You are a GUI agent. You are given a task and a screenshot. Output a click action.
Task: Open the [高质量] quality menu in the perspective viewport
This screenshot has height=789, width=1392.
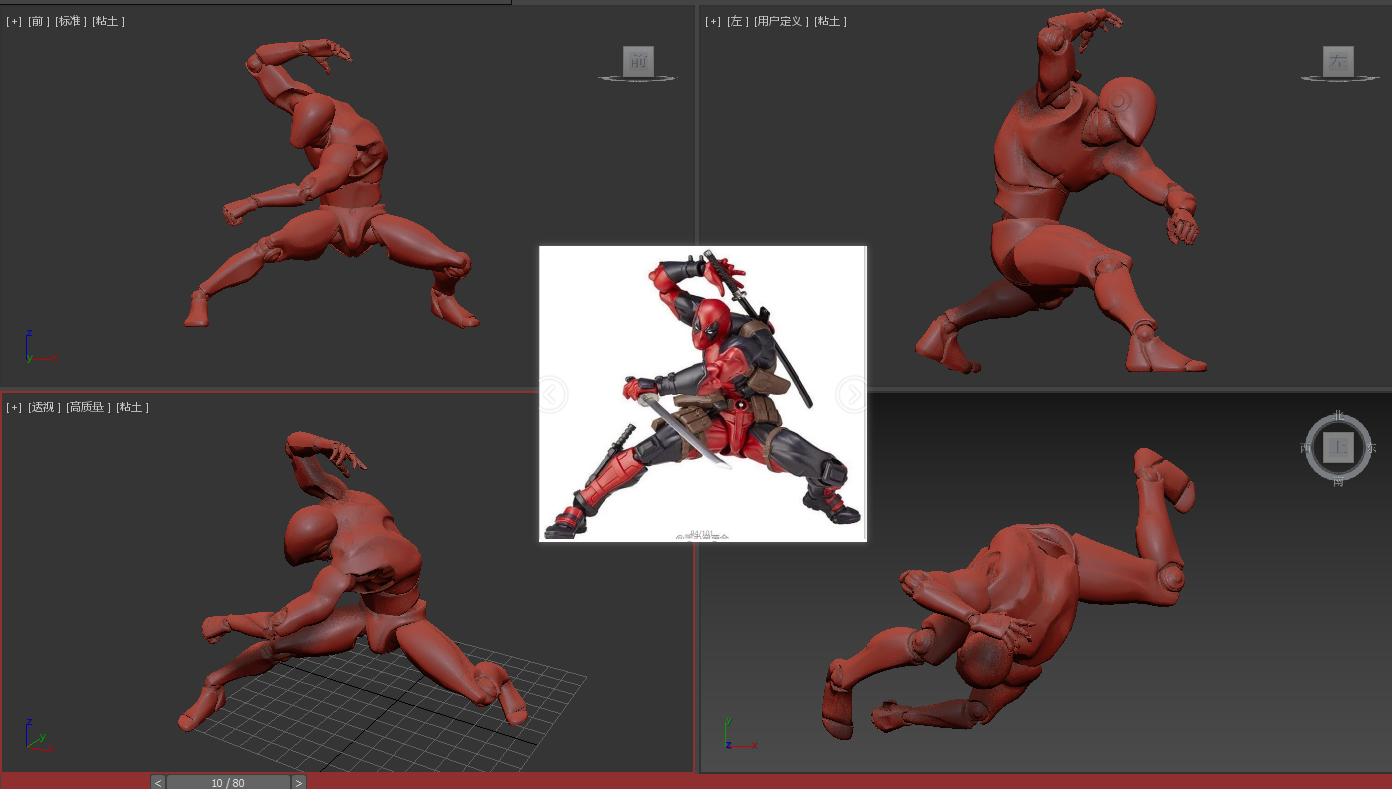point(88,407)
